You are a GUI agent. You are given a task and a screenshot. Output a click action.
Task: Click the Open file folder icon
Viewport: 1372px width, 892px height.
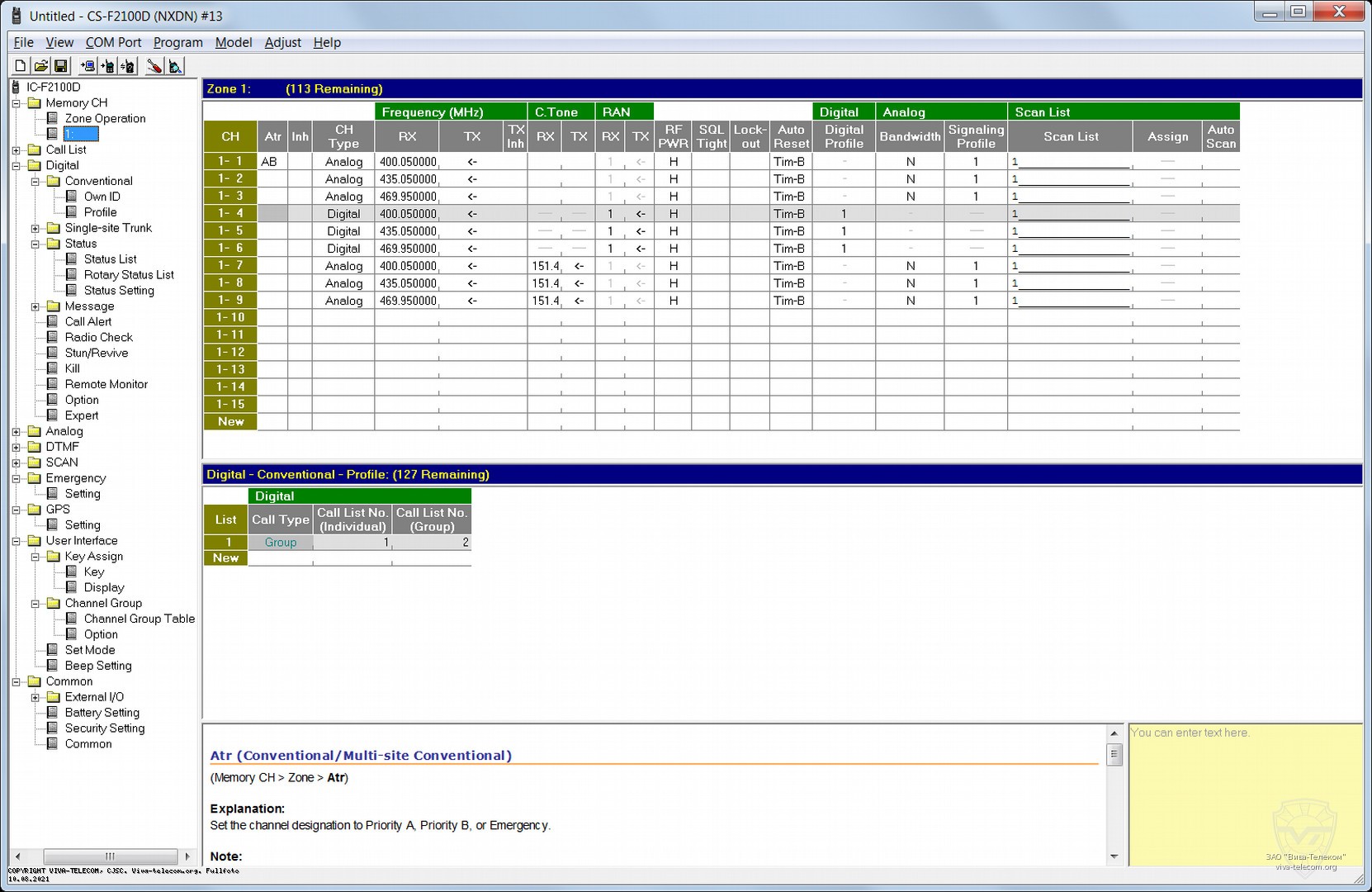pos(40,66)
